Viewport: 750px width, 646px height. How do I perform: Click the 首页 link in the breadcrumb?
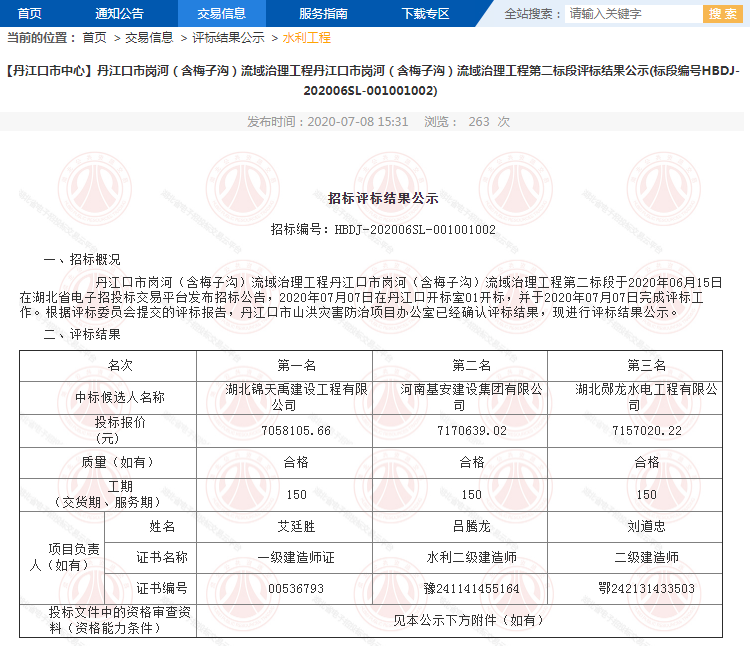tap(94, 37)
